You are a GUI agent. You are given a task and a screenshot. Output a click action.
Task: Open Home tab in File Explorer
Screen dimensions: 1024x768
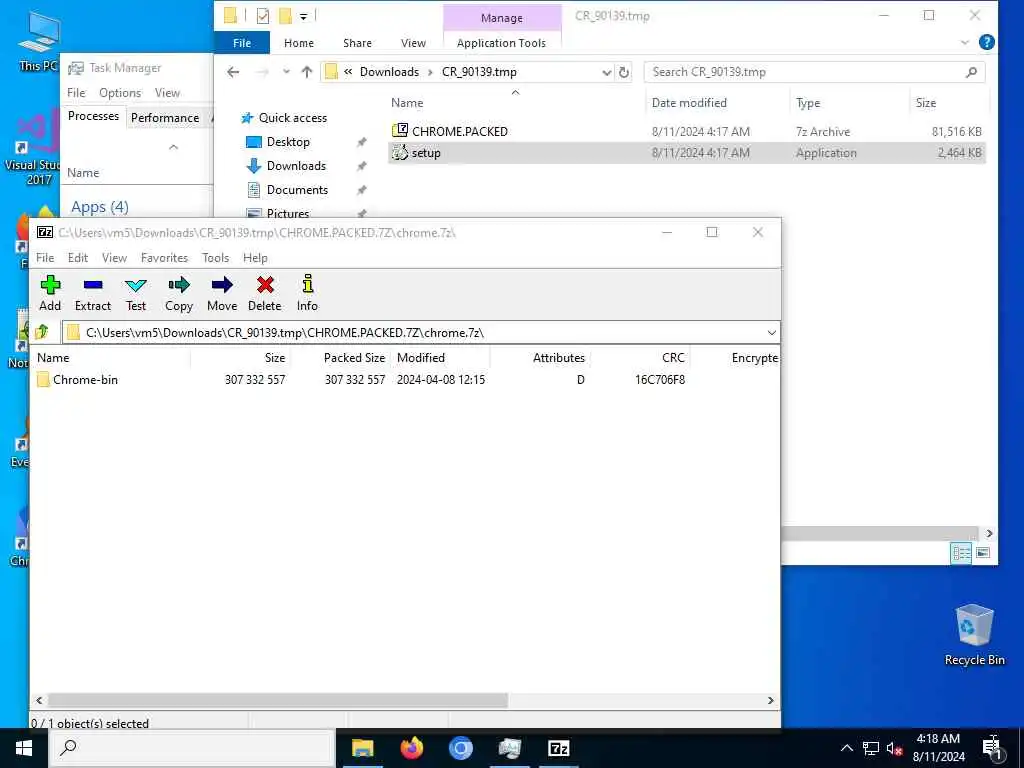pyautogui.click(x=299, y=43)
